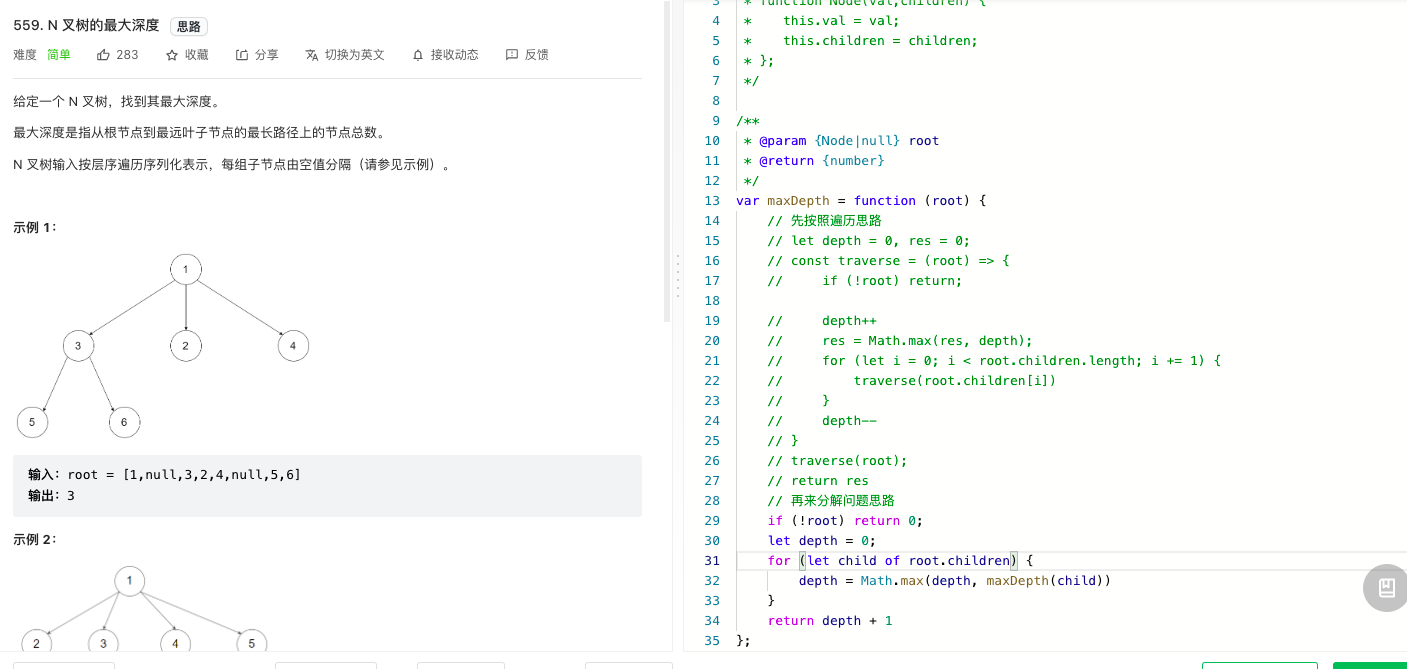
Task: Click line number 31 in the editor gutter
Action: 711,560
